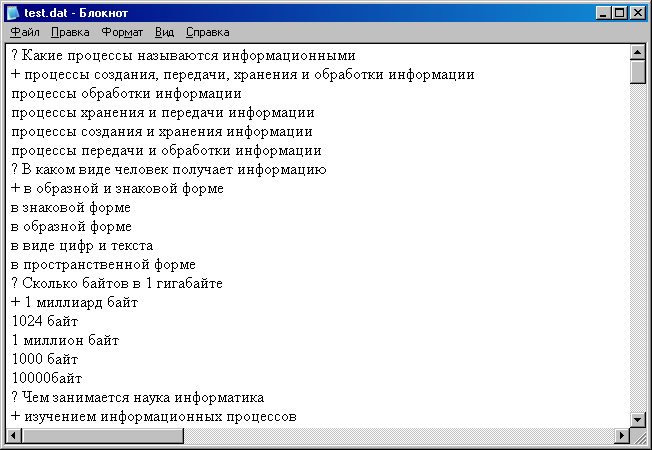This screenshot has width=652, height=450.
Task: Click the vertical scrollbar up arrow
Action: coord(637,52)
